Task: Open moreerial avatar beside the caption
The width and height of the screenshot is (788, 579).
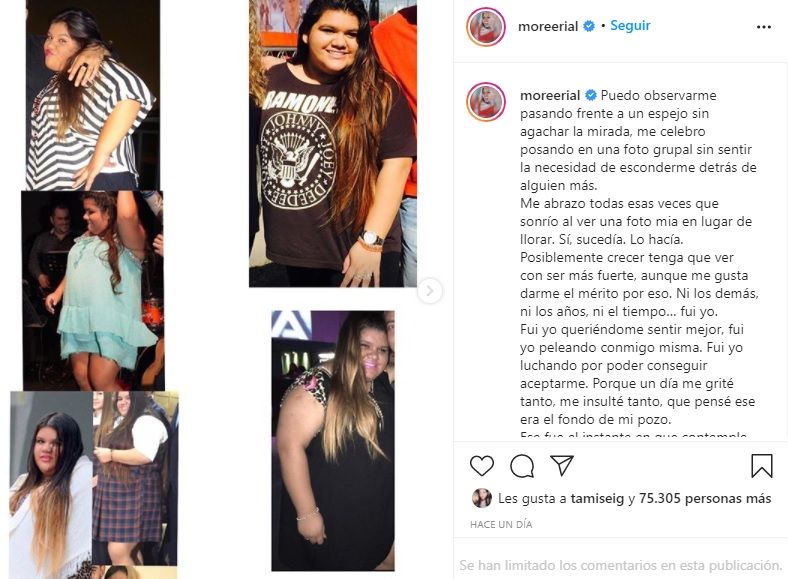Action: pyautogui.click(x=486, y=102)
